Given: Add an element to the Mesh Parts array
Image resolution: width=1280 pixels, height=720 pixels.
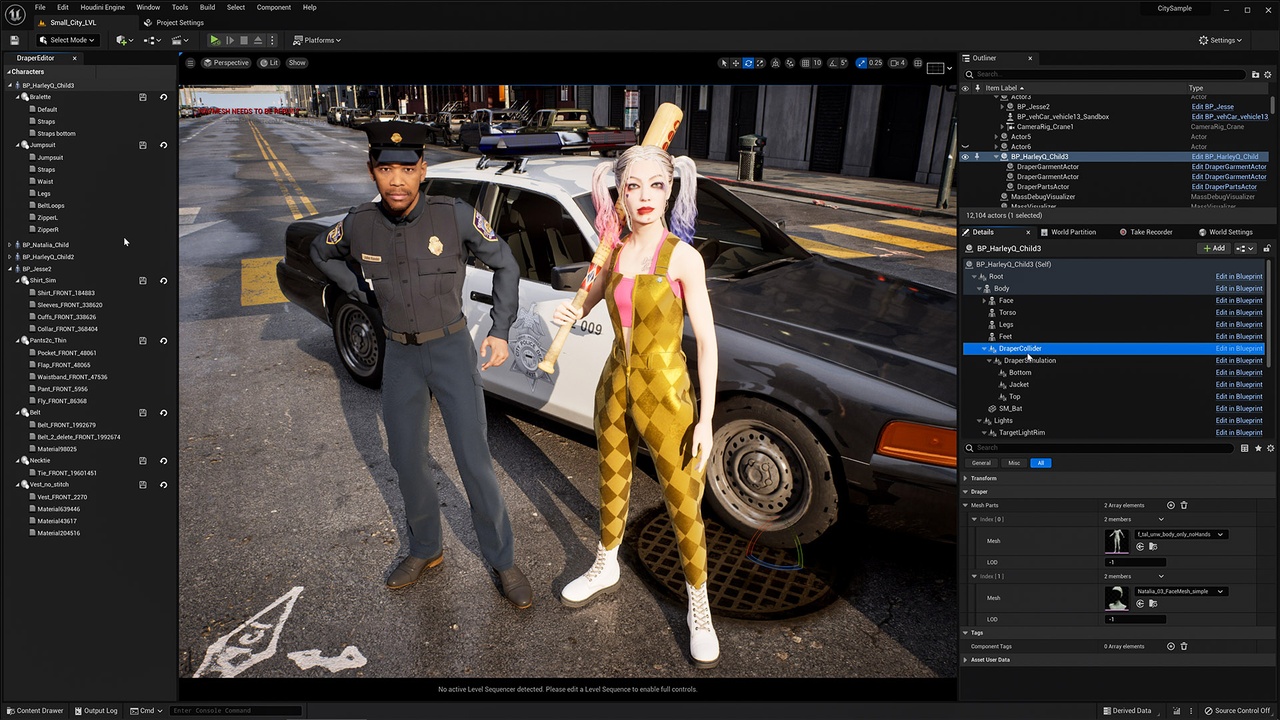Looking at the screenshot, I should 1171,505.
